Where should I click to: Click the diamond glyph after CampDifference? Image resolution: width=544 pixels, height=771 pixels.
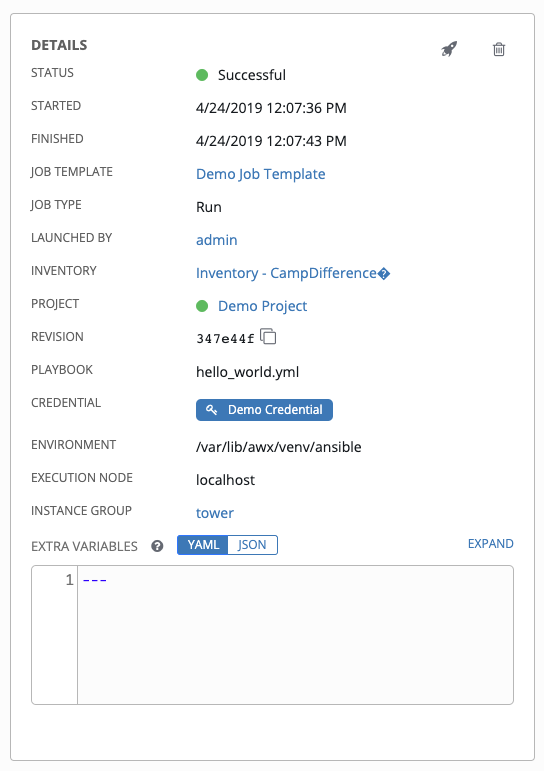[x=384, y=273]
